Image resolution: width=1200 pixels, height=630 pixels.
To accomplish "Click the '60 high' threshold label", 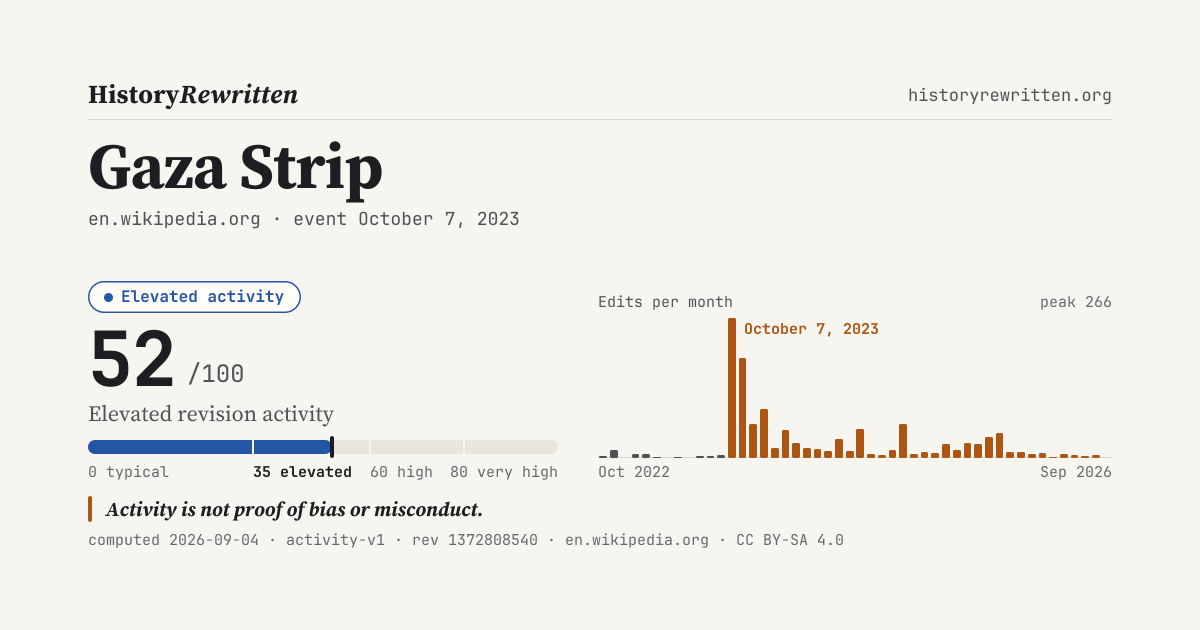I will click(x=401, y=472).
